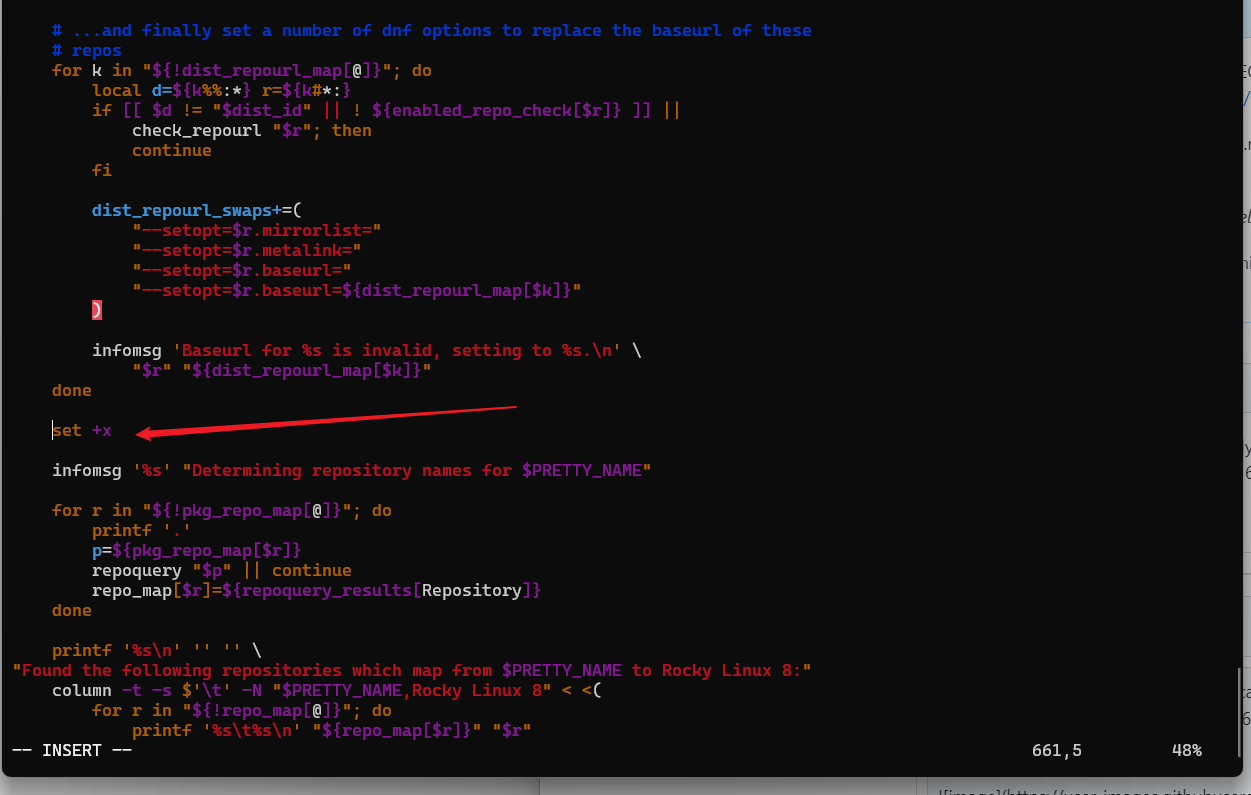Click "Rocky Linux 8" in the Found repositories string

pyautogui.click(x=733, y=670)
